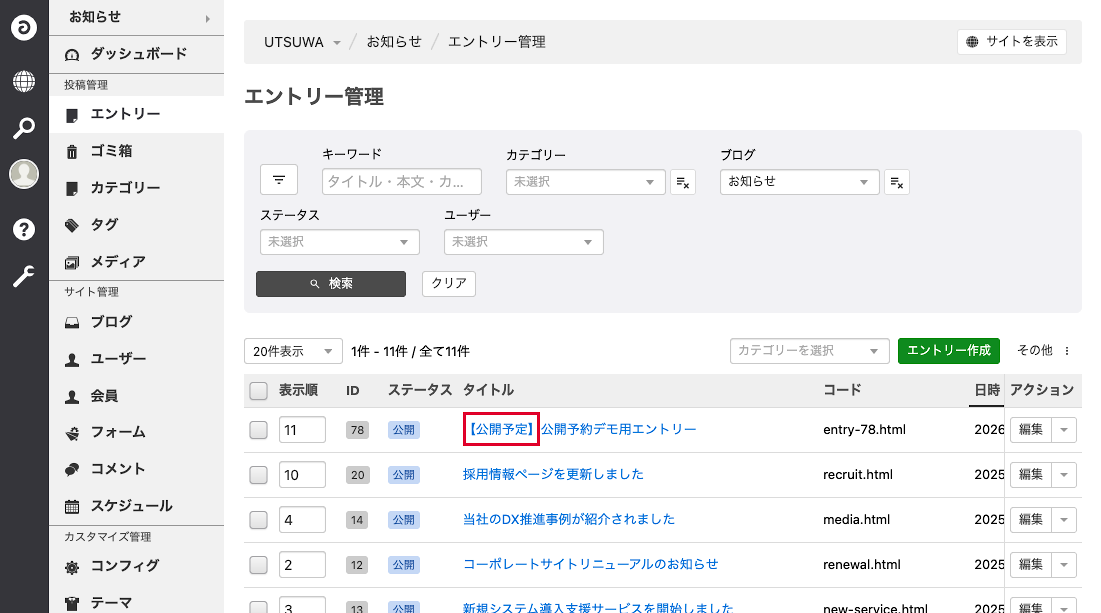Focus the キーワード search field

402,181
